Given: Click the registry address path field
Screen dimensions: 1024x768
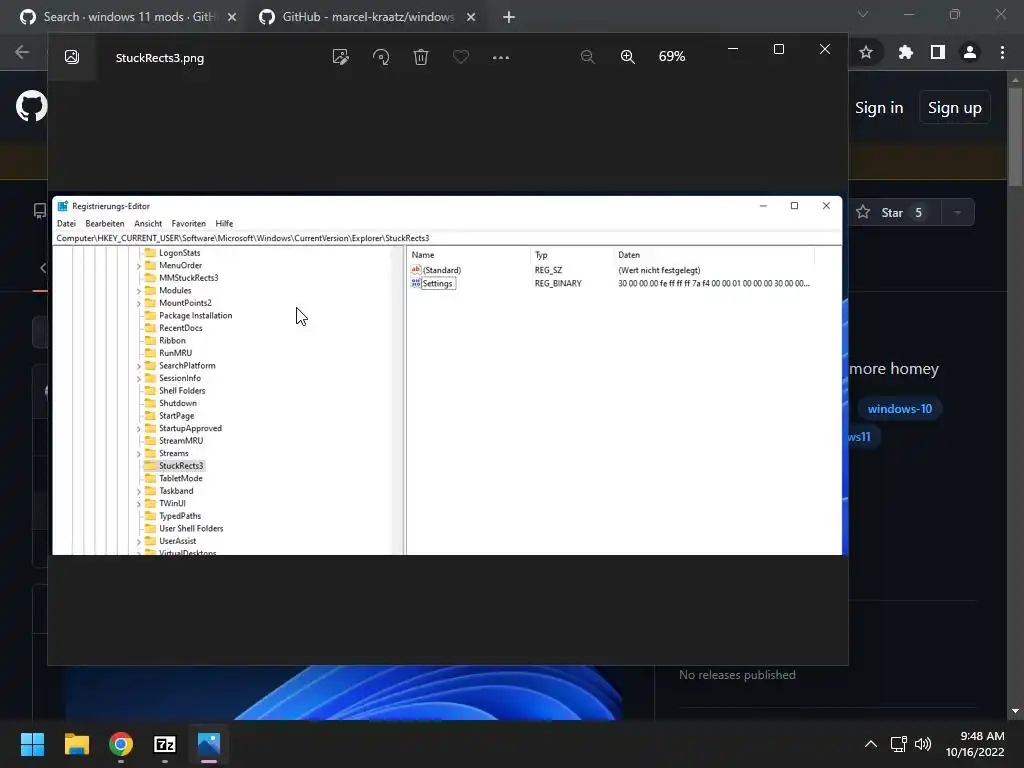Looking at the screenshot, I should 447,238.
